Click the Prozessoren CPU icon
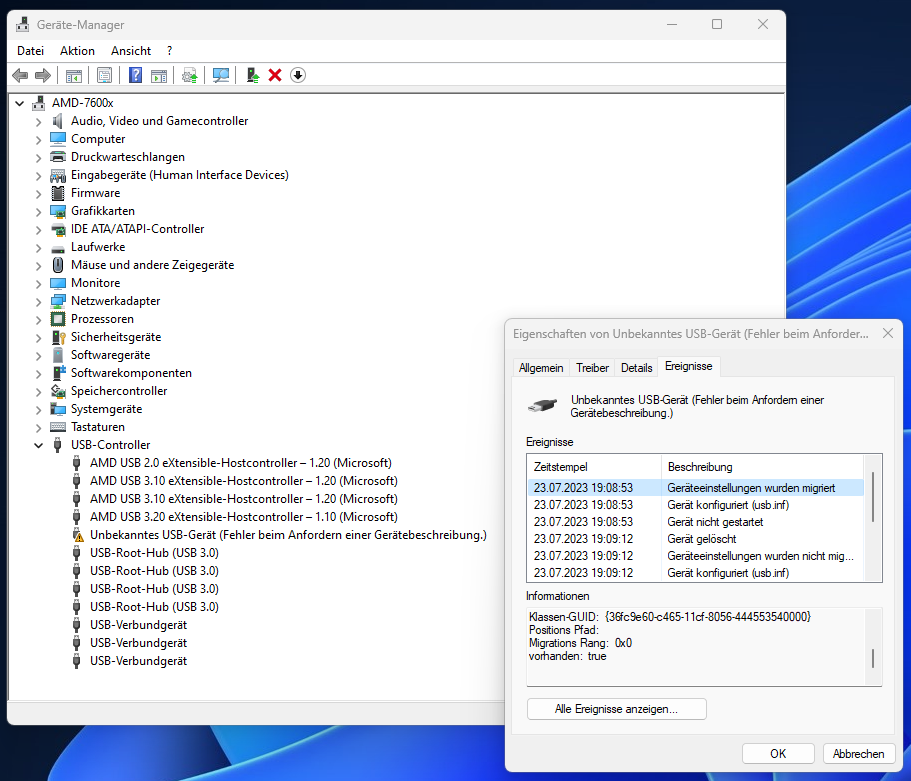This screenshot has width=911, height=781. click(58, 319)
